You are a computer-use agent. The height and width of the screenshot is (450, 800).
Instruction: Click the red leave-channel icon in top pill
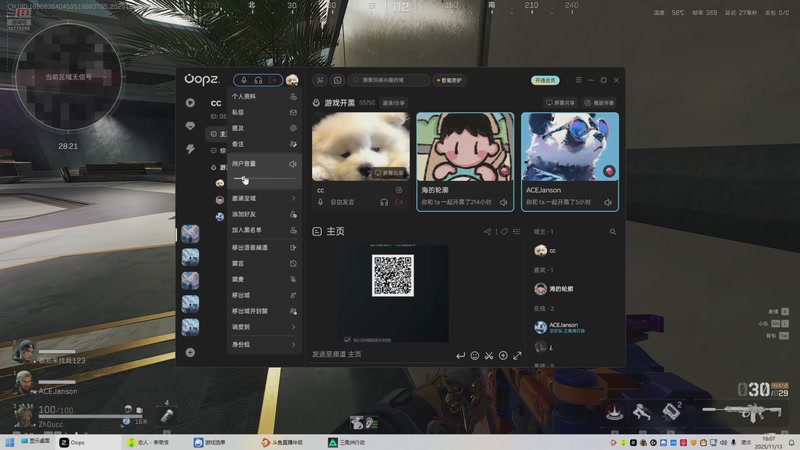coord(273,80)
